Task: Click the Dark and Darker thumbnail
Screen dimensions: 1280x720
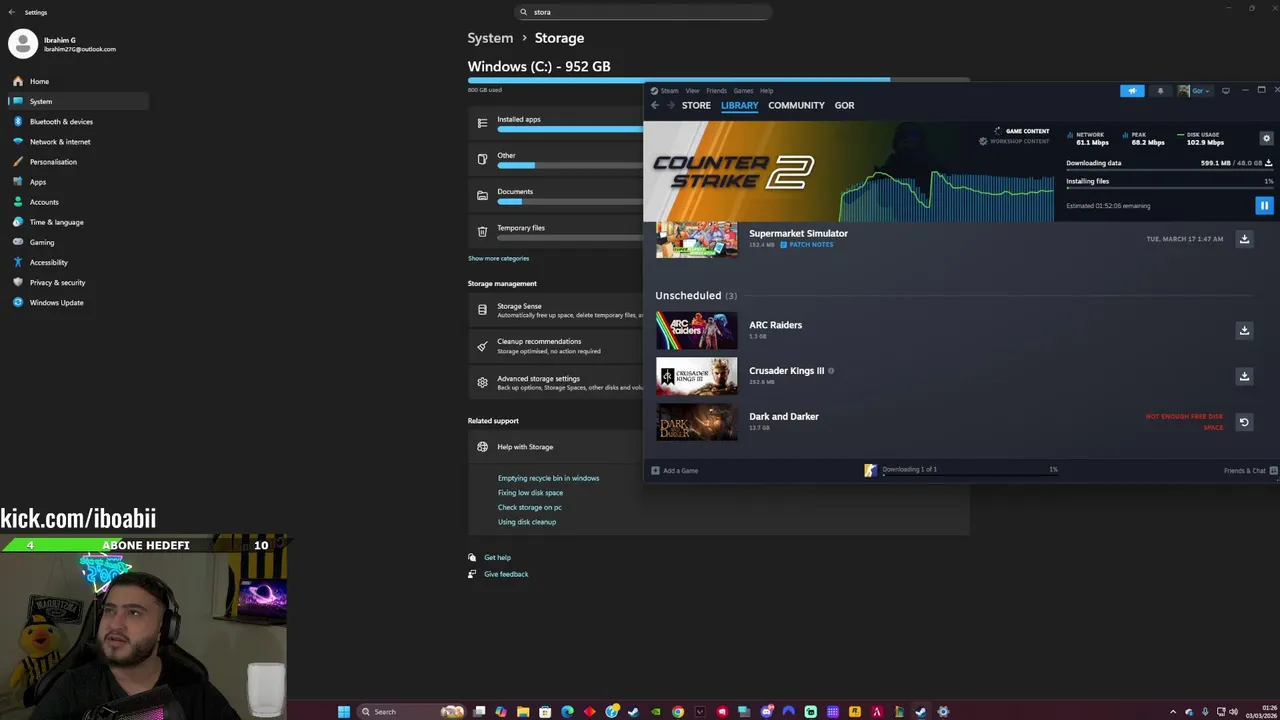Action: (x=696, y=422)
